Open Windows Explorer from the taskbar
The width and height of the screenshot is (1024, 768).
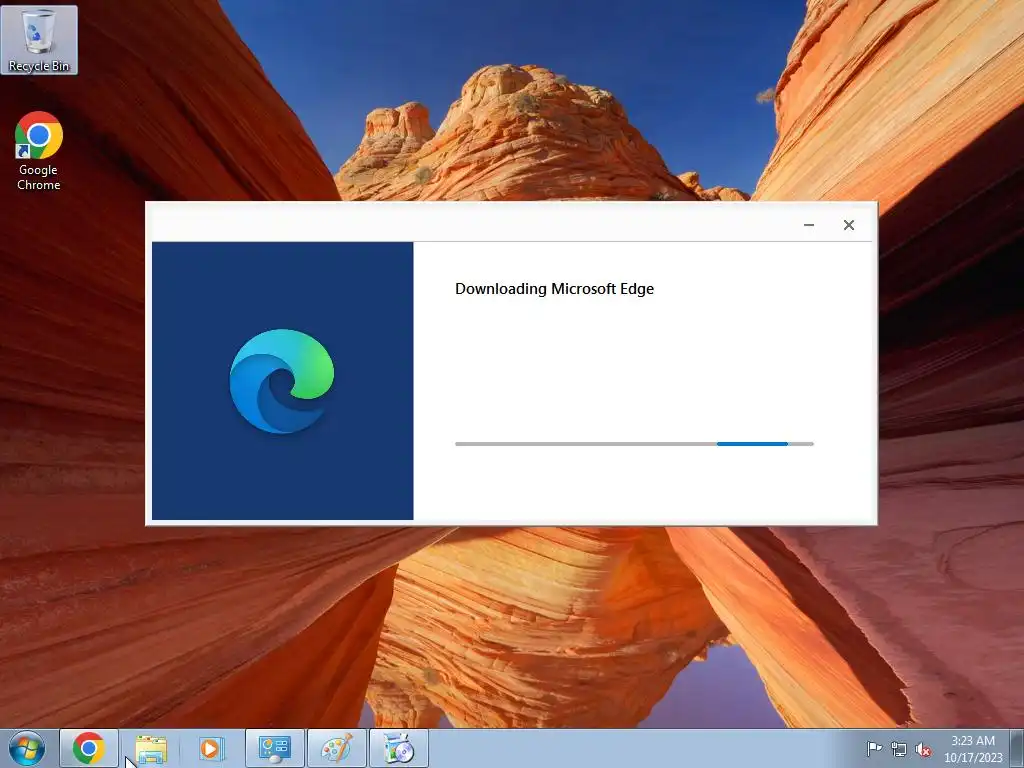coord(151,748)
